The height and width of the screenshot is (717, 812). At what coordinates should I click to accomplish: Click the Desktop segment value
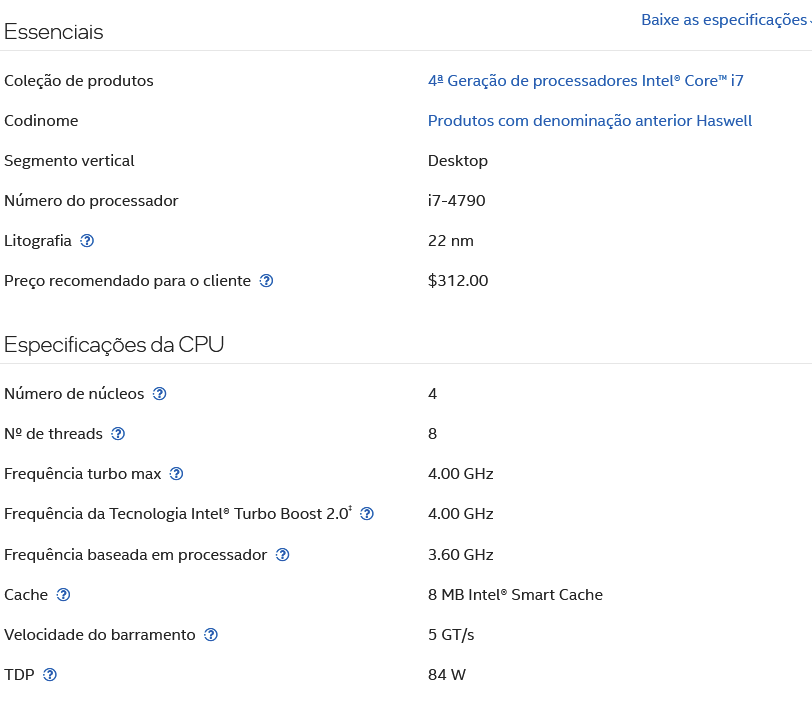[458, 161]
